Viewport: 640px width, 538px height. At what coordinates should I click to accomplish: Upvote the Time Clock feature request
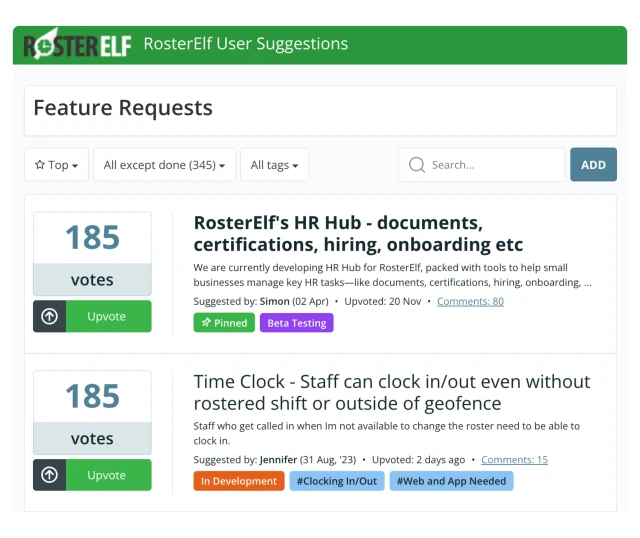point(107,475)
